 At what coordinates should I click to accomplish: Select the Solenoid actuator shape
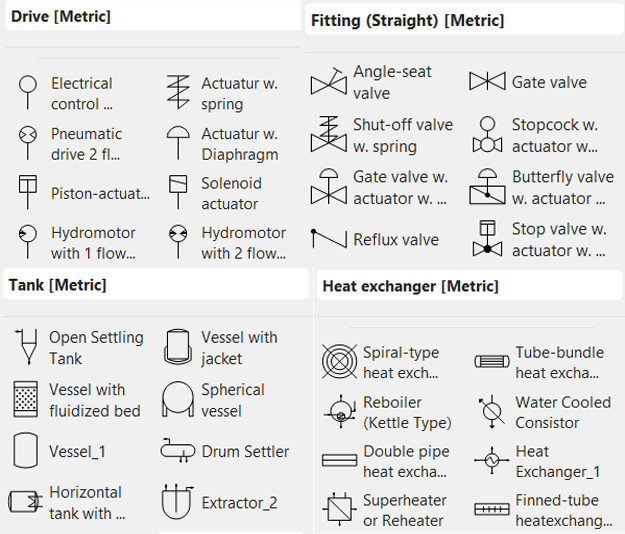click(x=178, y=192)
